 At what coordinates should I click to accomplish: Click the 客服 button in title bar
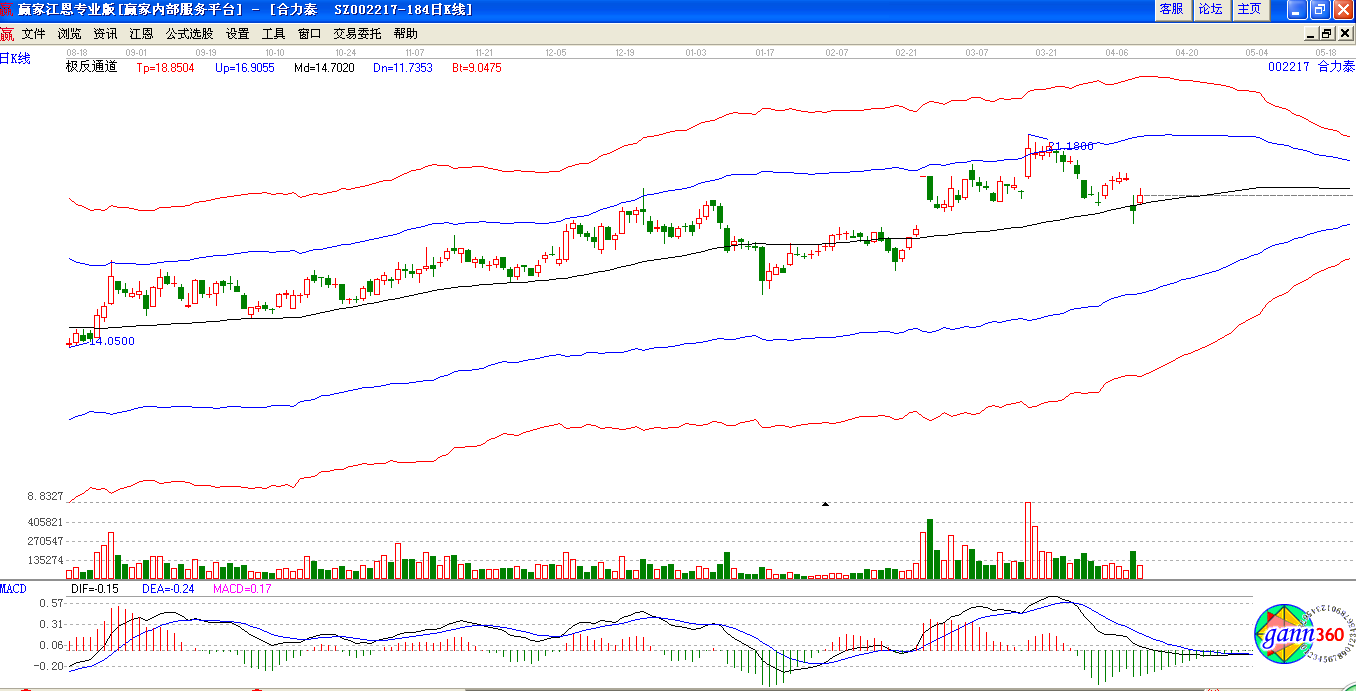point(1171,9)
